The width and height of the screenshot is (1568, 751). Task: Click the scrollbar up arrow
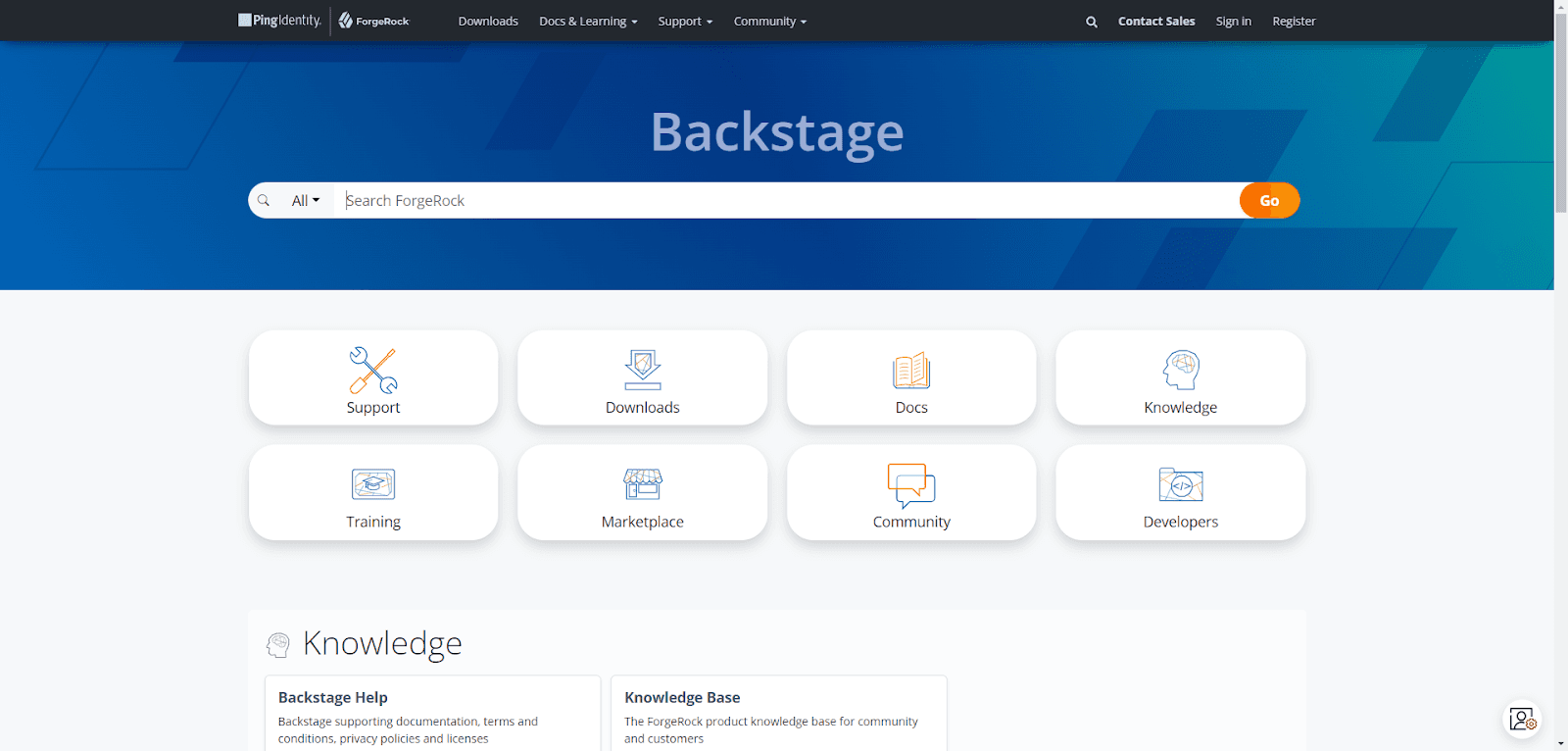coord(1561,6)
